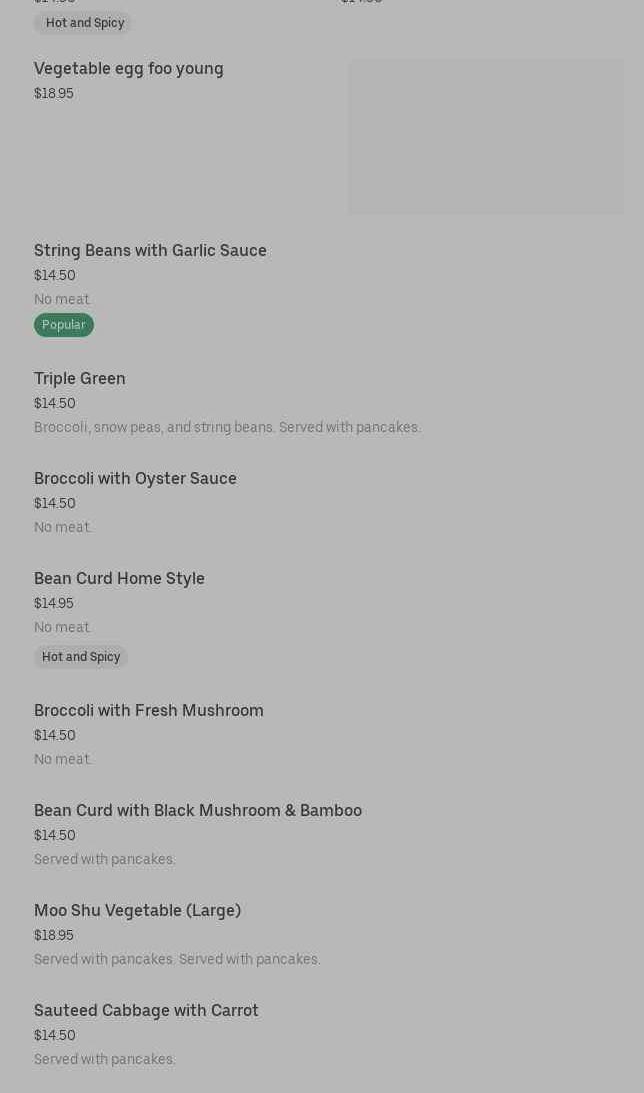This screenshot has width=644, height=1093.
Task: Select the Bean Curd Home Style dish
Action: [119, 578]
